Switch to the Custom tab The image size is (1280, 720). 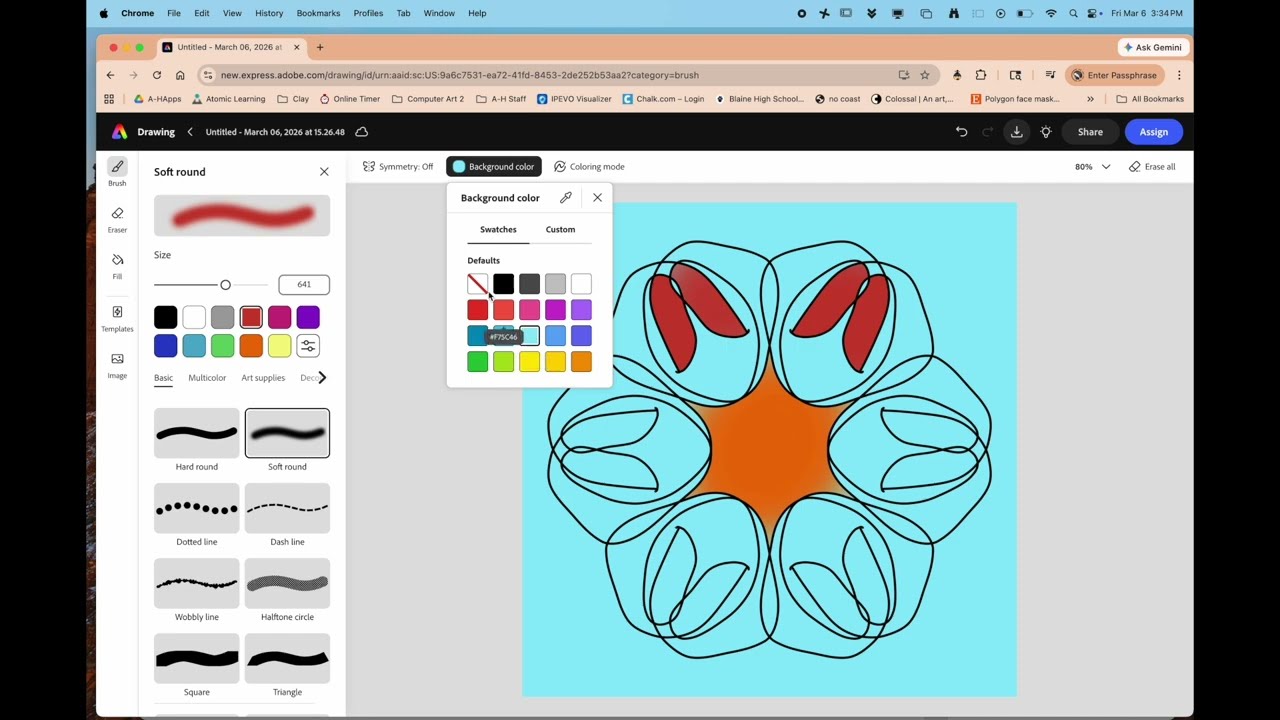560,229
